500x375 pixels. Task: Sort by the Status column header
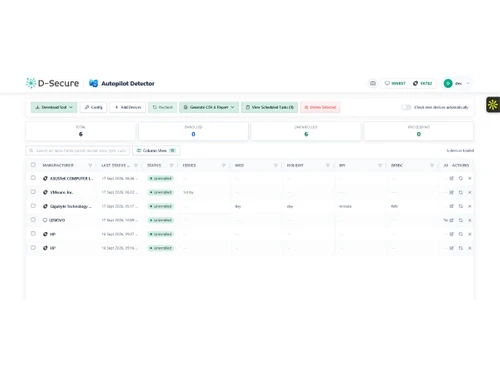[154, 165]
